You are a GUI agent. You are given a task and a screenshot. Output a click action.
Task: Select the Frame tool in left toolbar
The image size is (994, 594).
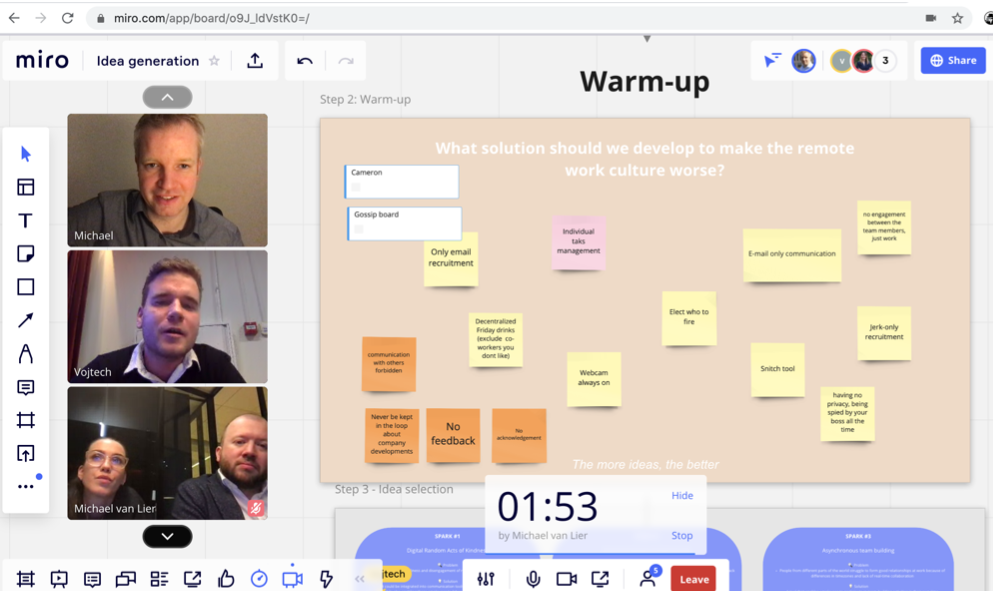pos(25,420)
